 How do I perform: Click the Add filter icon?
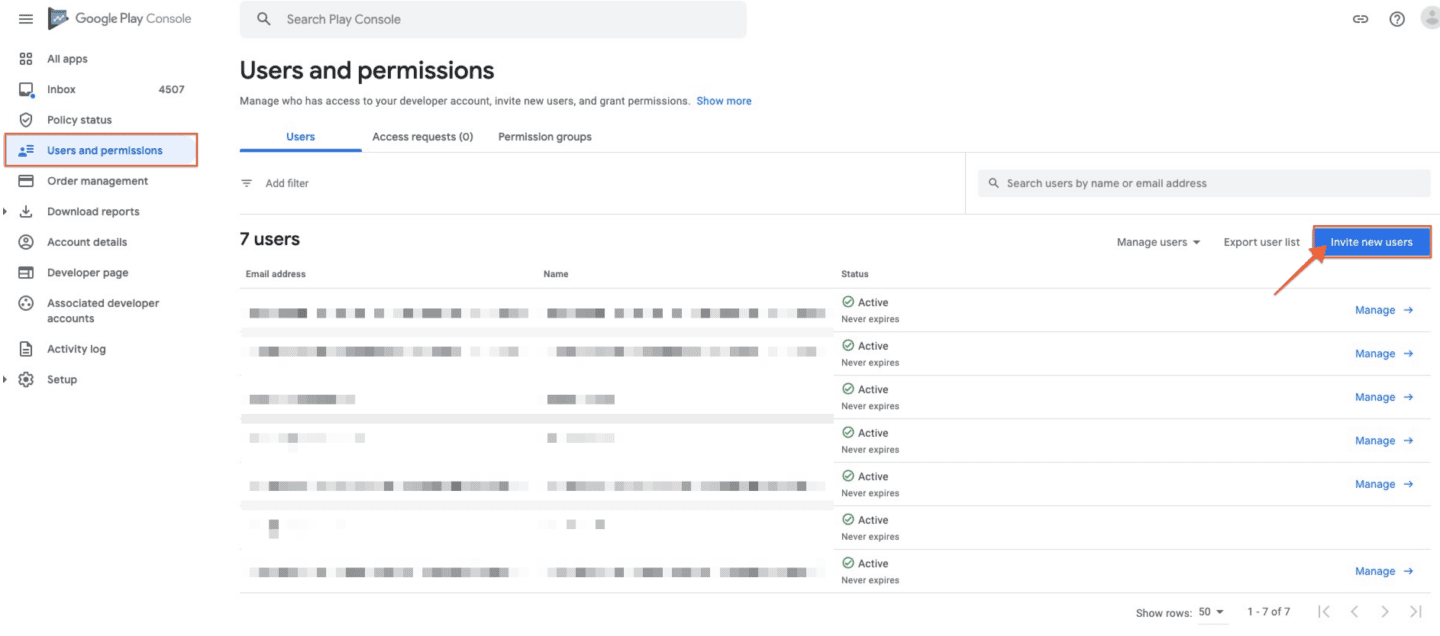pyautogui.click(x=247, y=183)
